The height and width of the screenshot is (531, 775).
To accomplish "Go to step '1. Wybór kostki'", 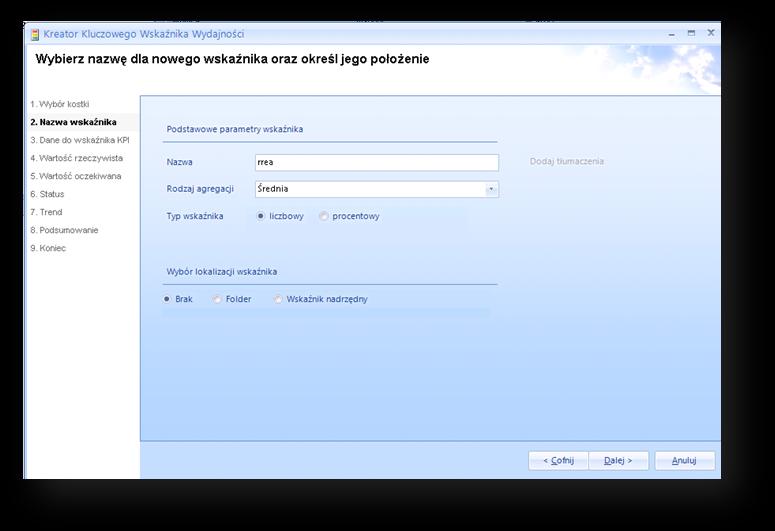I will coord(59,104).
